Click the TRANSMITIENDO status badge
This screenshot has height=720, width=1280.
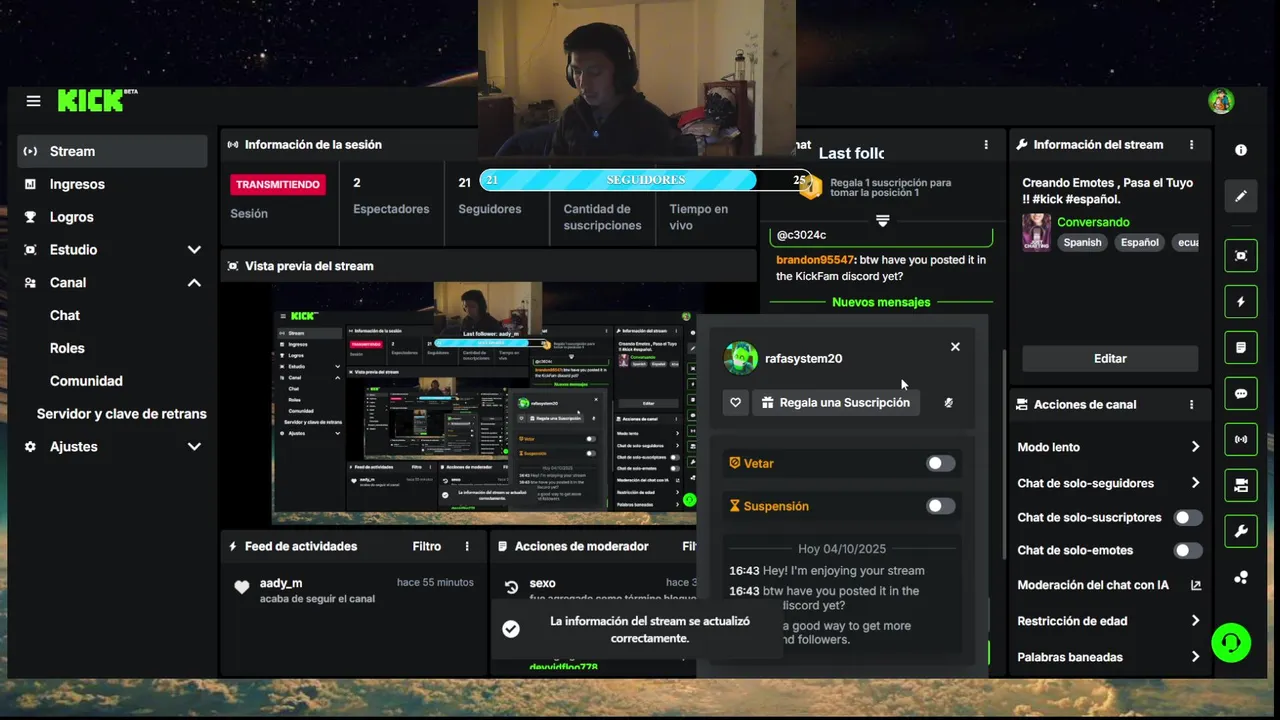pos(278,185)
